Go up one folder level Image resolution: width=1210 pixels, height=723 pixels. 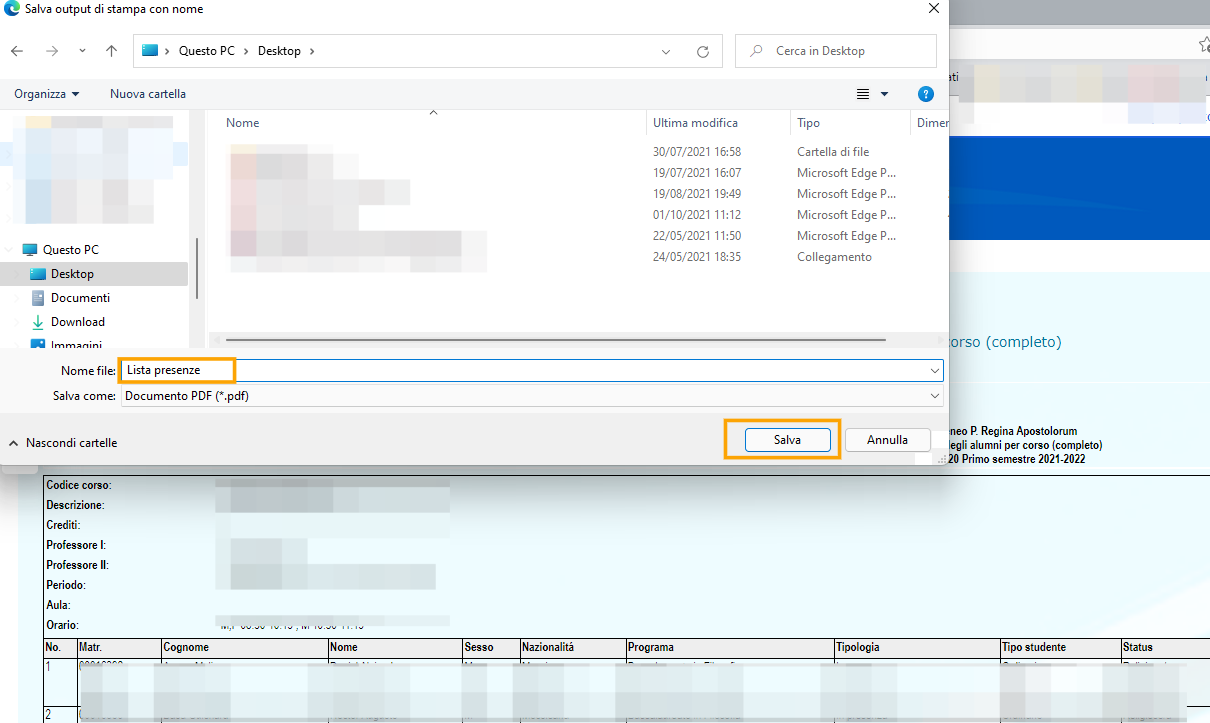[111, 51]
